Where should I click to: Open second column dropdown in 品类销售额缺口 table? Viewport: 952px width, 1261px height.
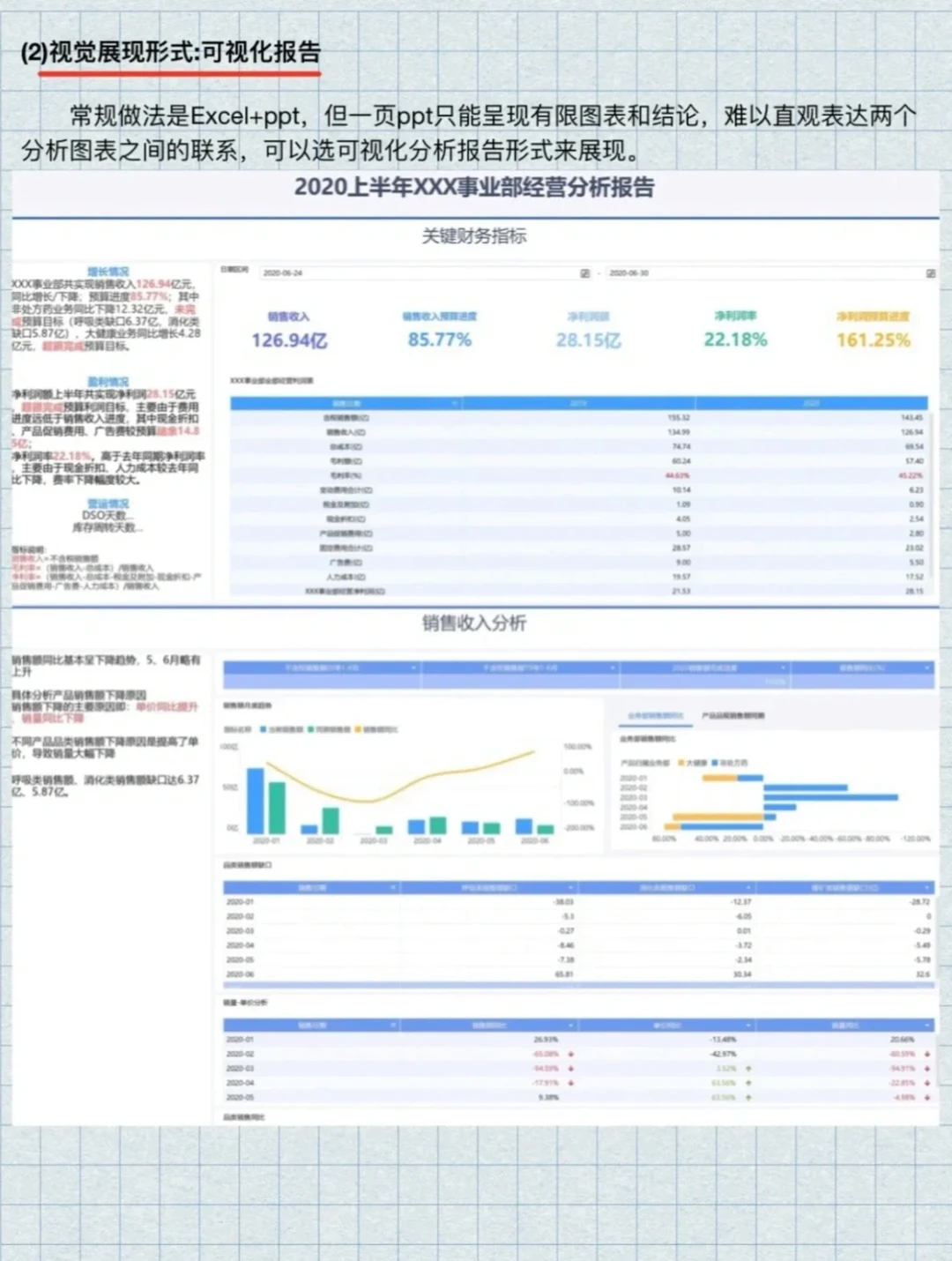pyautogui.click(x=571, y=887)
